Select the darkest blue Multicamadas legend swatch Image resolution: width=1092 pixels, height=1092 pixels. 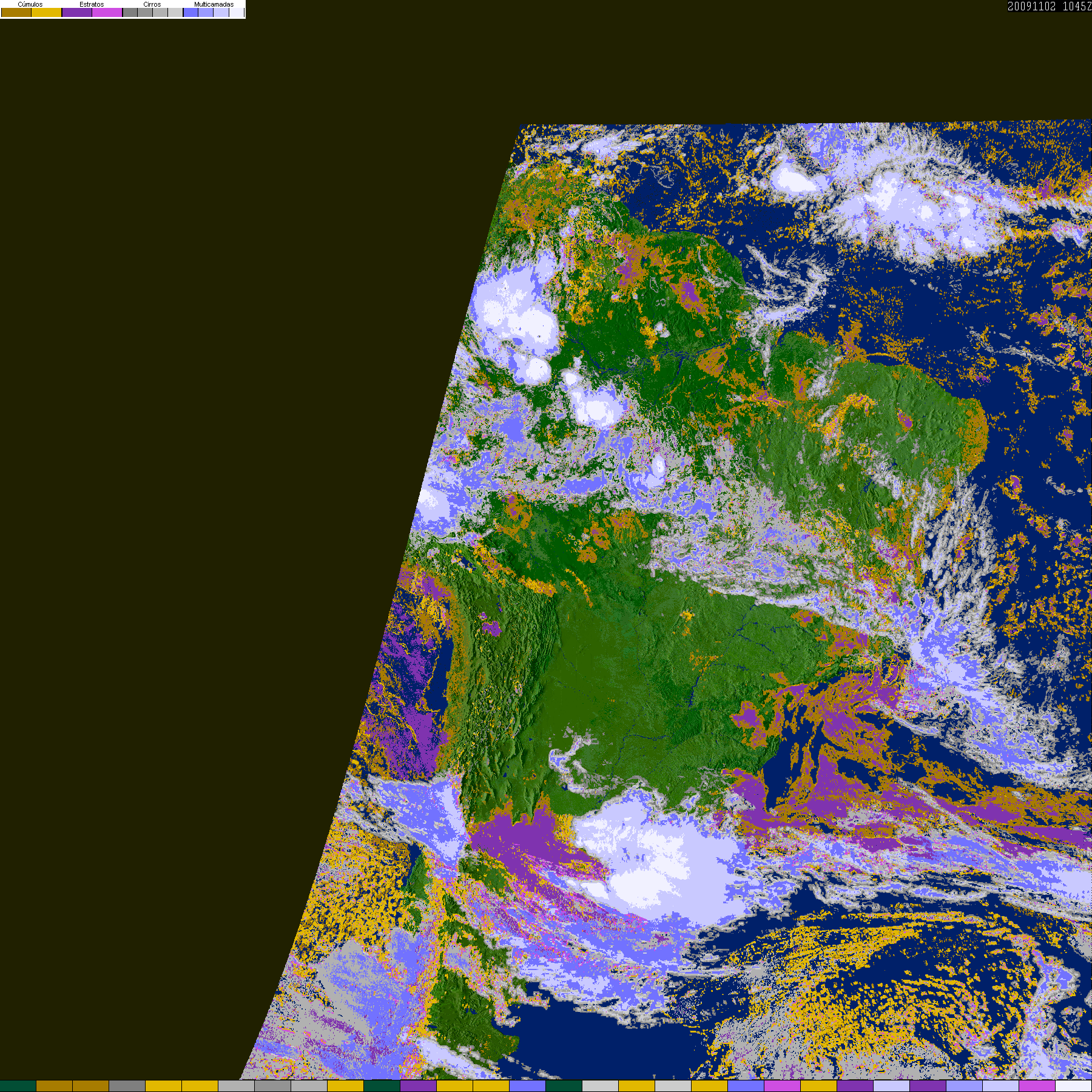pyautogui.click(x=190, y=13)
